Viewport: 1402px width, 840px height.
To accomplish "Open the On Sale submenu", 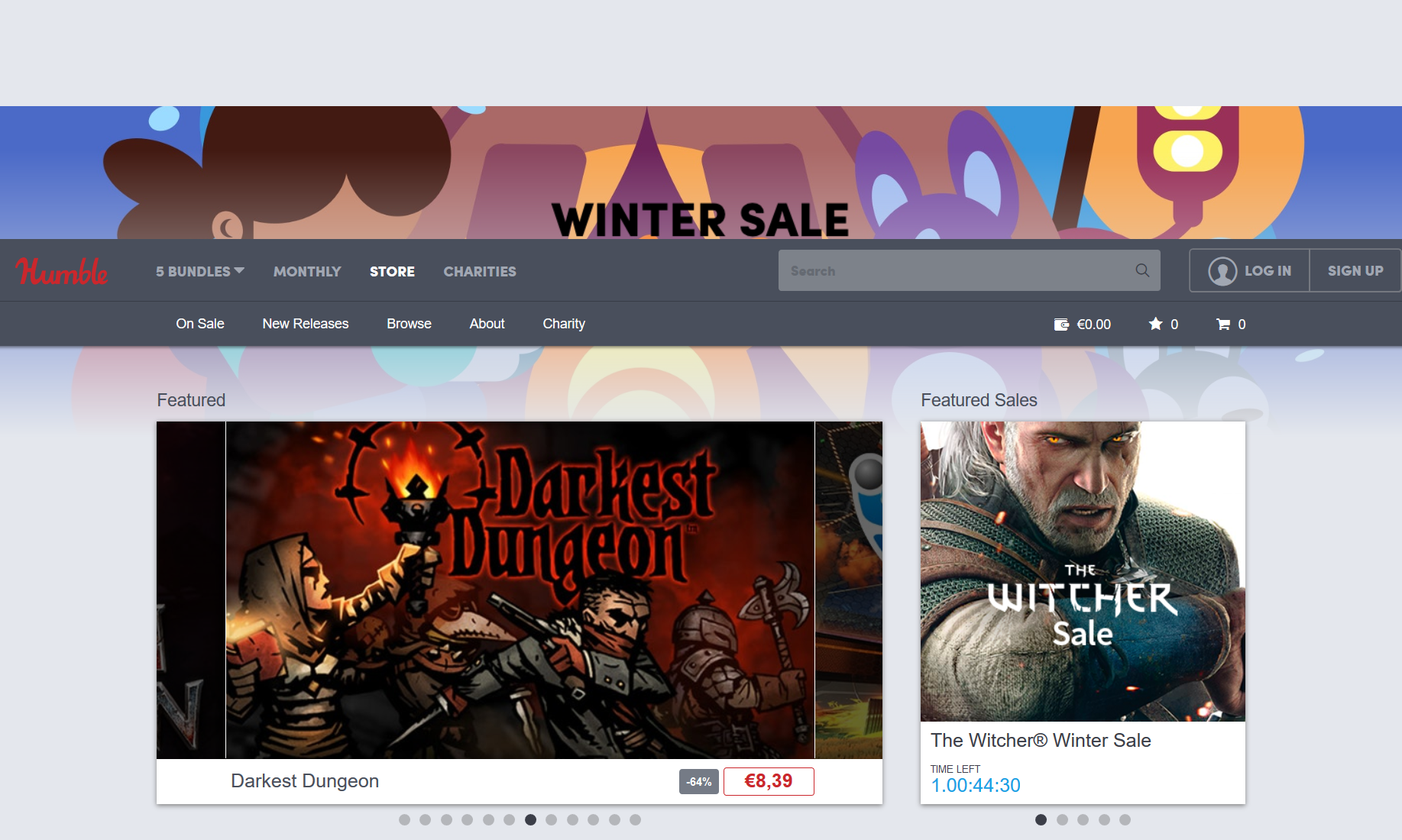I will (200, 324).
